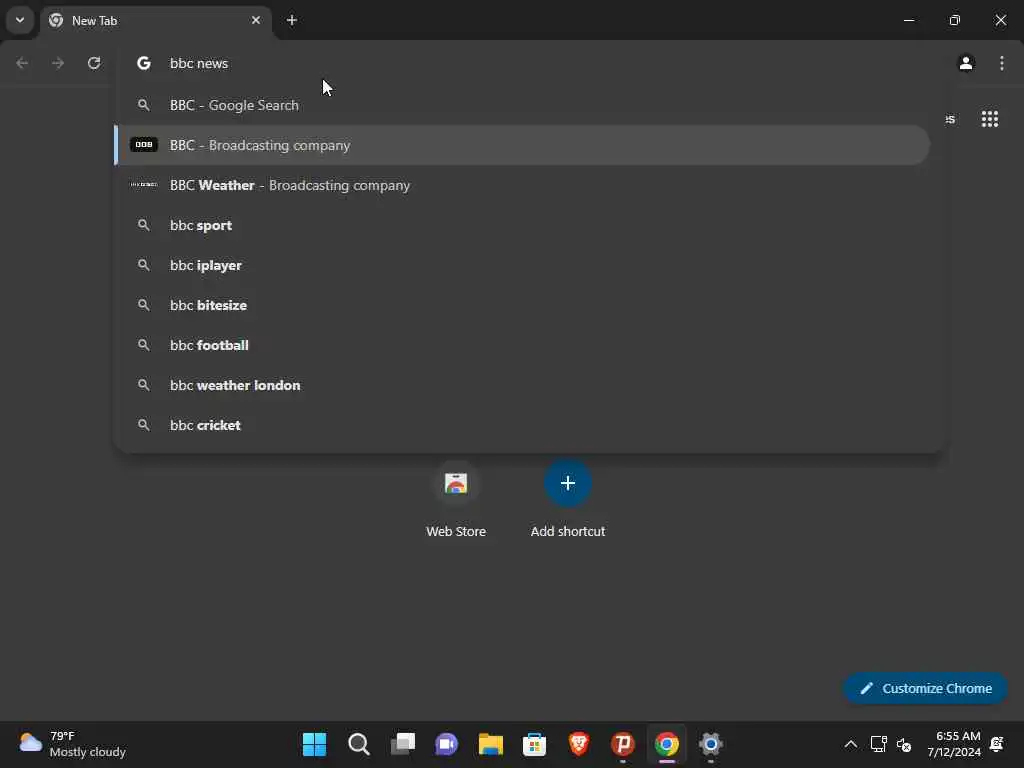Choose the bbc weather london suggestion
1024x768 pixels.
[x=522, y=385]
